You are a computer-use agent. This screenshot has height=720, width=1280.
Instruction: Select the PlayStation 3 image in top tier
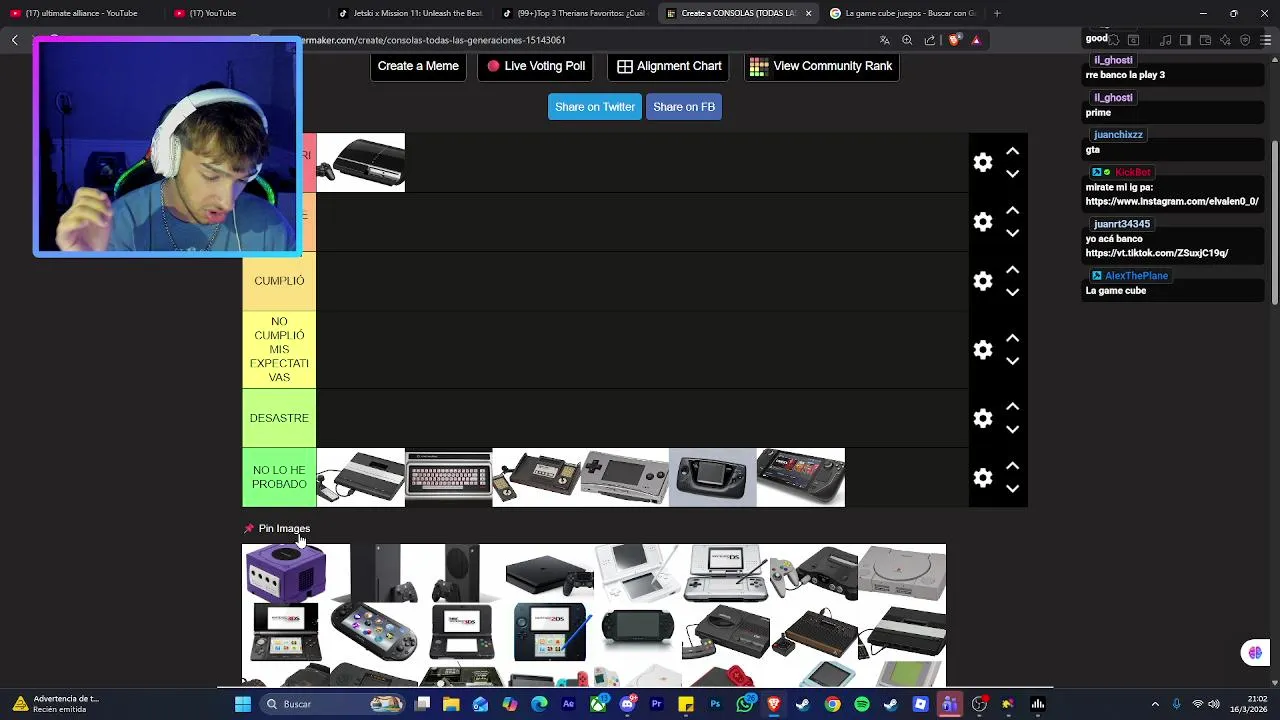pos(360,162)
